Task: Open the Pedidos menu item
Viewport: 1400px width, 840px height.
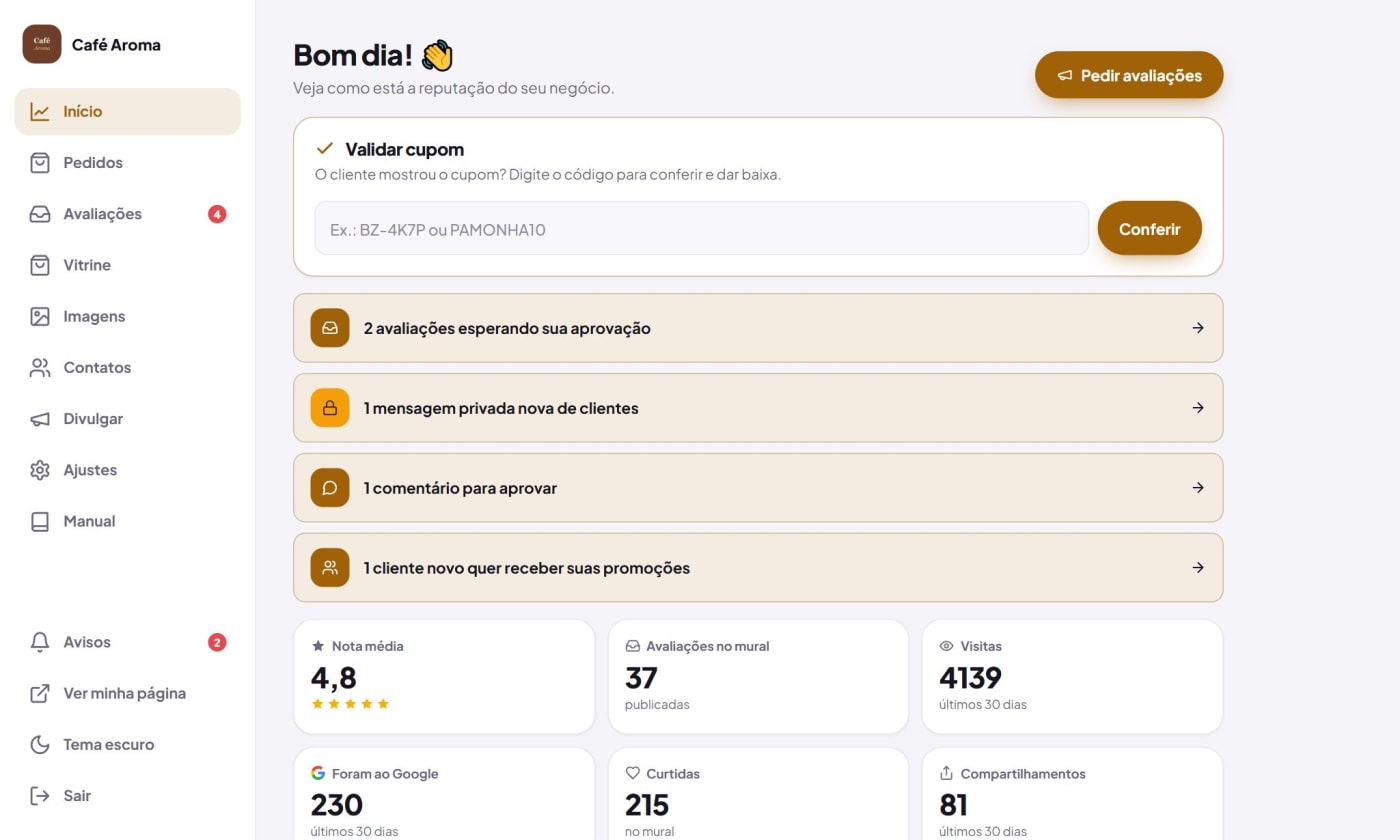Action: click(127, 163)
